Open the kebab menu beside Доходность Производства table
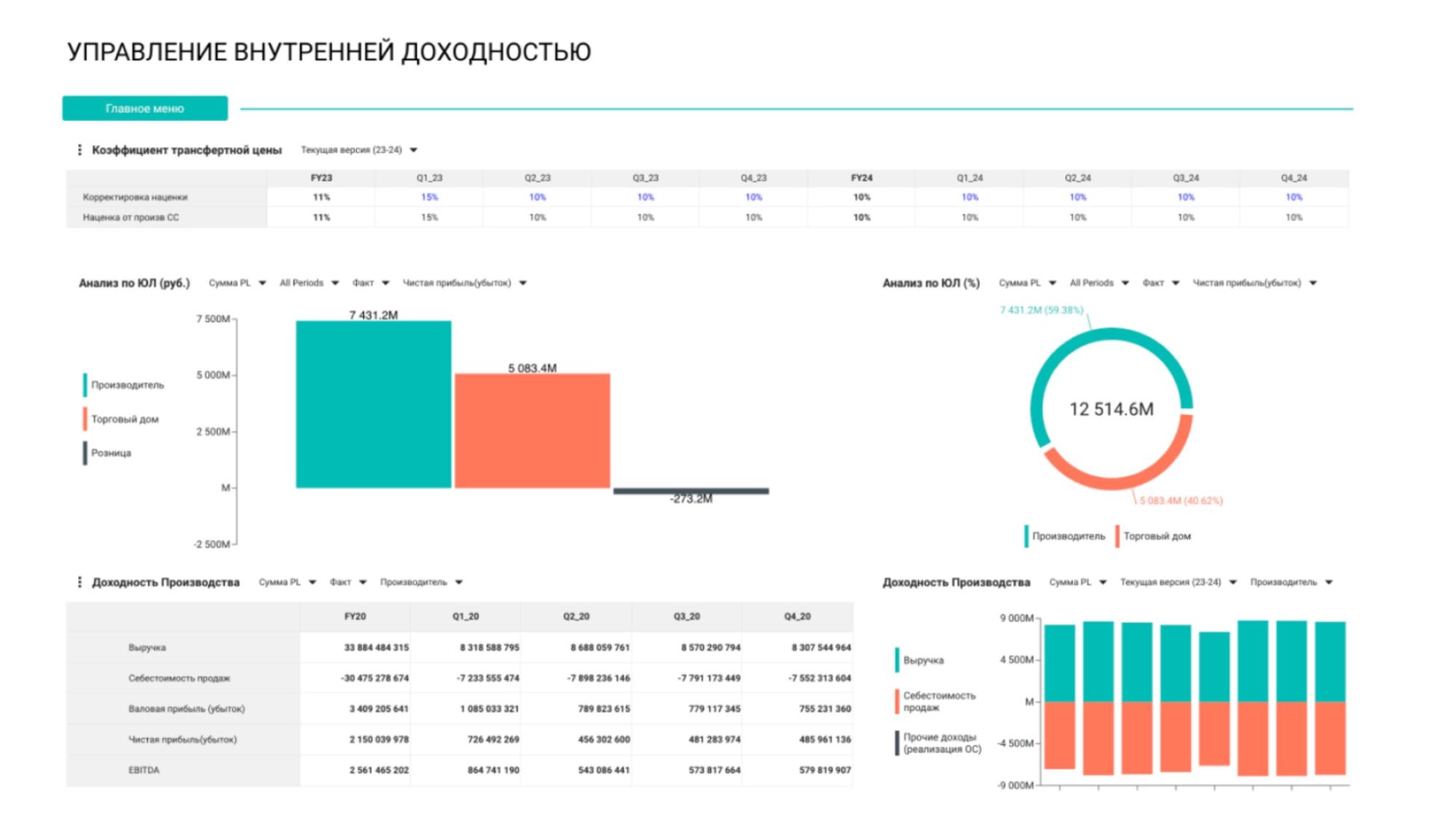 79,582
